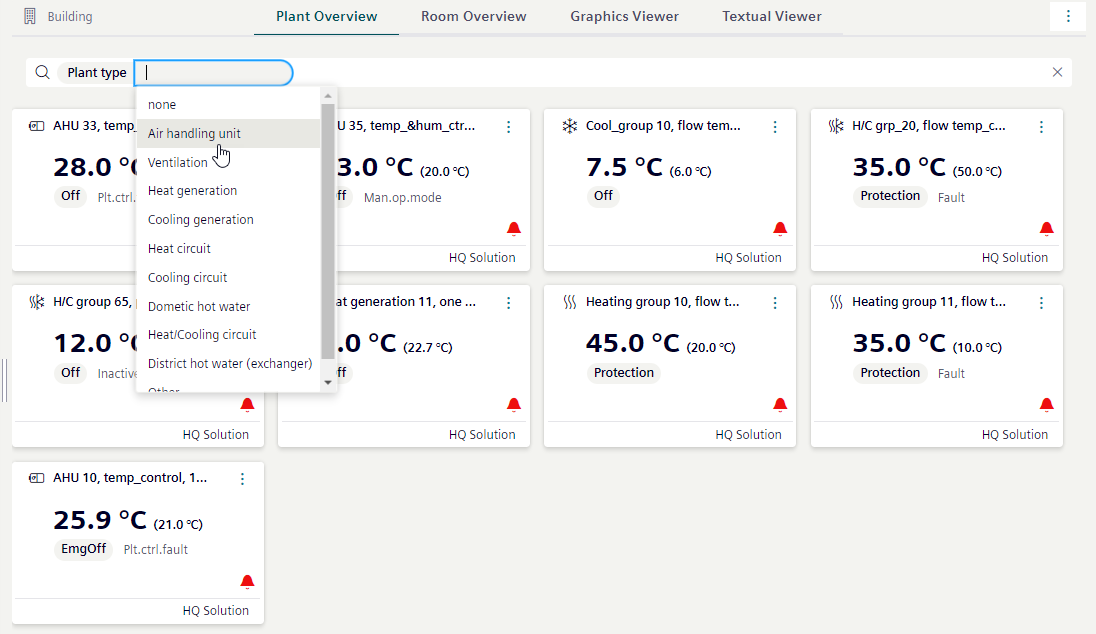
Task: Select Air handling unit from dropdown list
Action: point(195,133)
